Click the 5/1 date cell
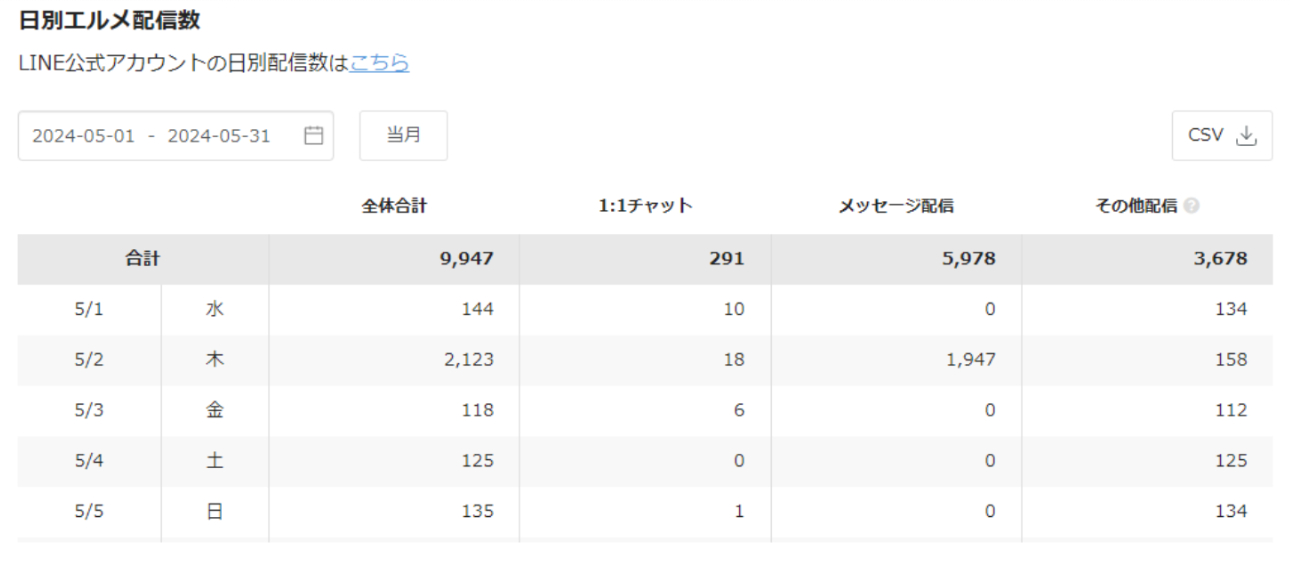1290x562 pixels. (x=89, y=309)
